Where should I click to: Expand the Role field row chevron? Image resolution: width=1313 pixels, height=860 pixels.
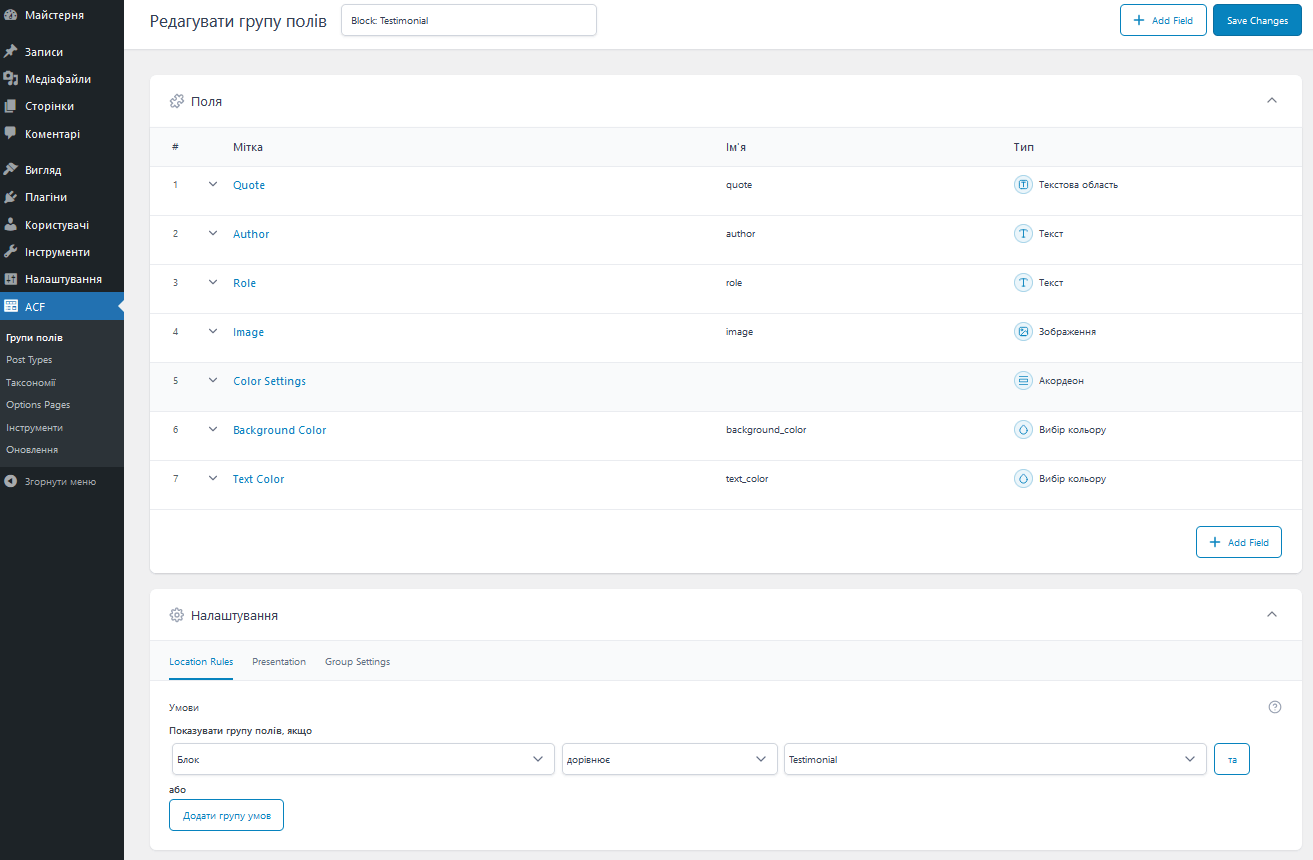(x=213, y=282)
